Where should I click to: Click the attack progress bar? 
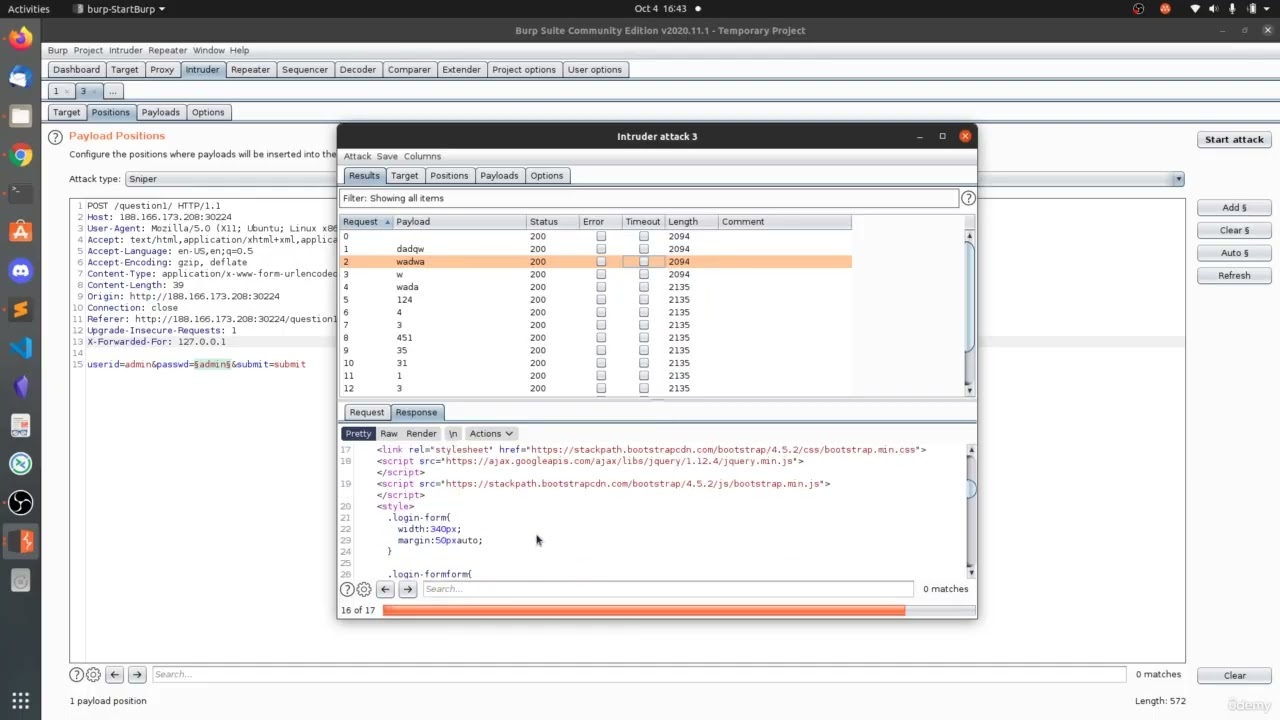[x=678, y=610]
